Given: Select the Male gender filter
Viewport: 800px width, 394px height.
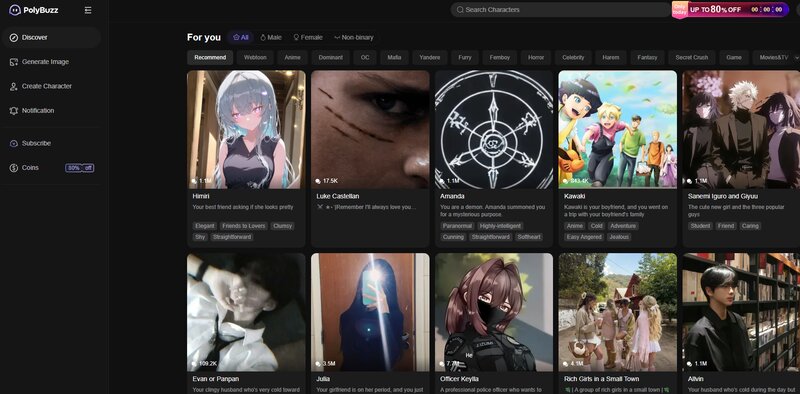Looking at the screenshot, I should point(271,37).
